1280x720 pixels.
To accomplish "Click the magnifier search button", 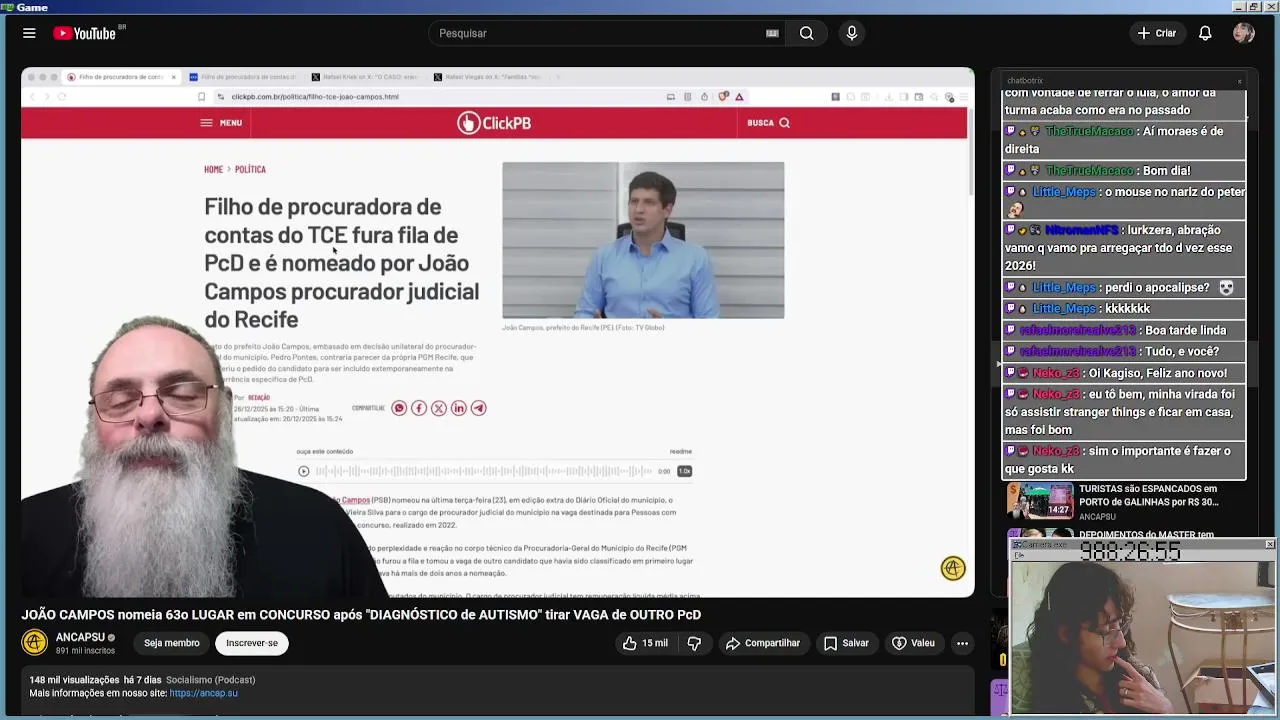I will tap(806, 33).
